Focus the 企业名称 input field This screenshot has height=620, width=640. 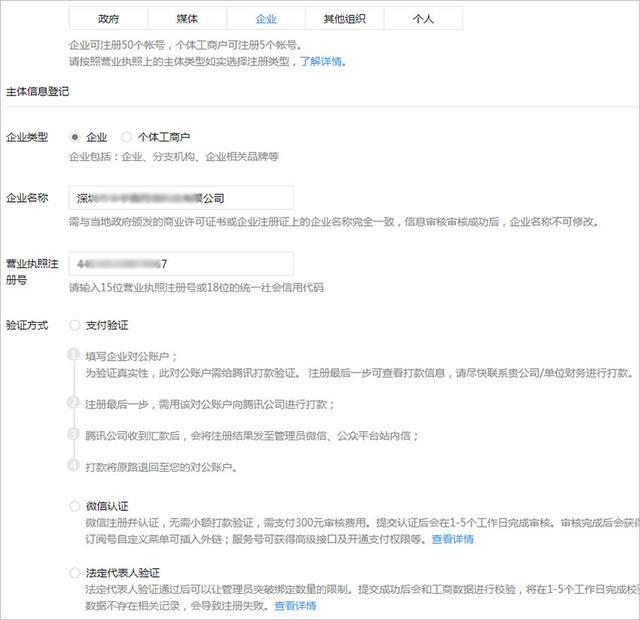(181, 198)
